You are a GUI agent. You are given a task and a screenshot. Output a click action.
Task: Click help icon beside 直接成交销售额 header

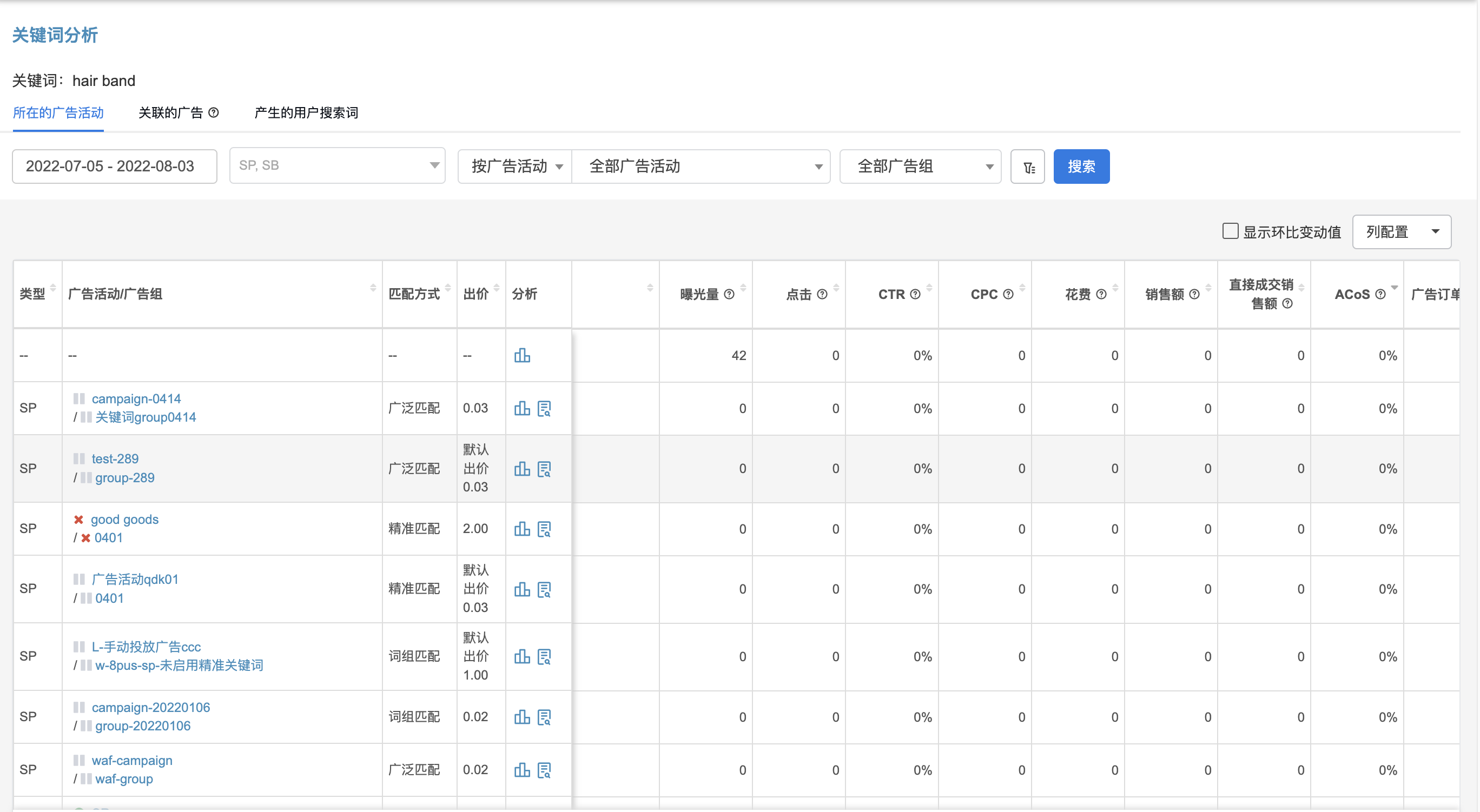point(1287,303)
